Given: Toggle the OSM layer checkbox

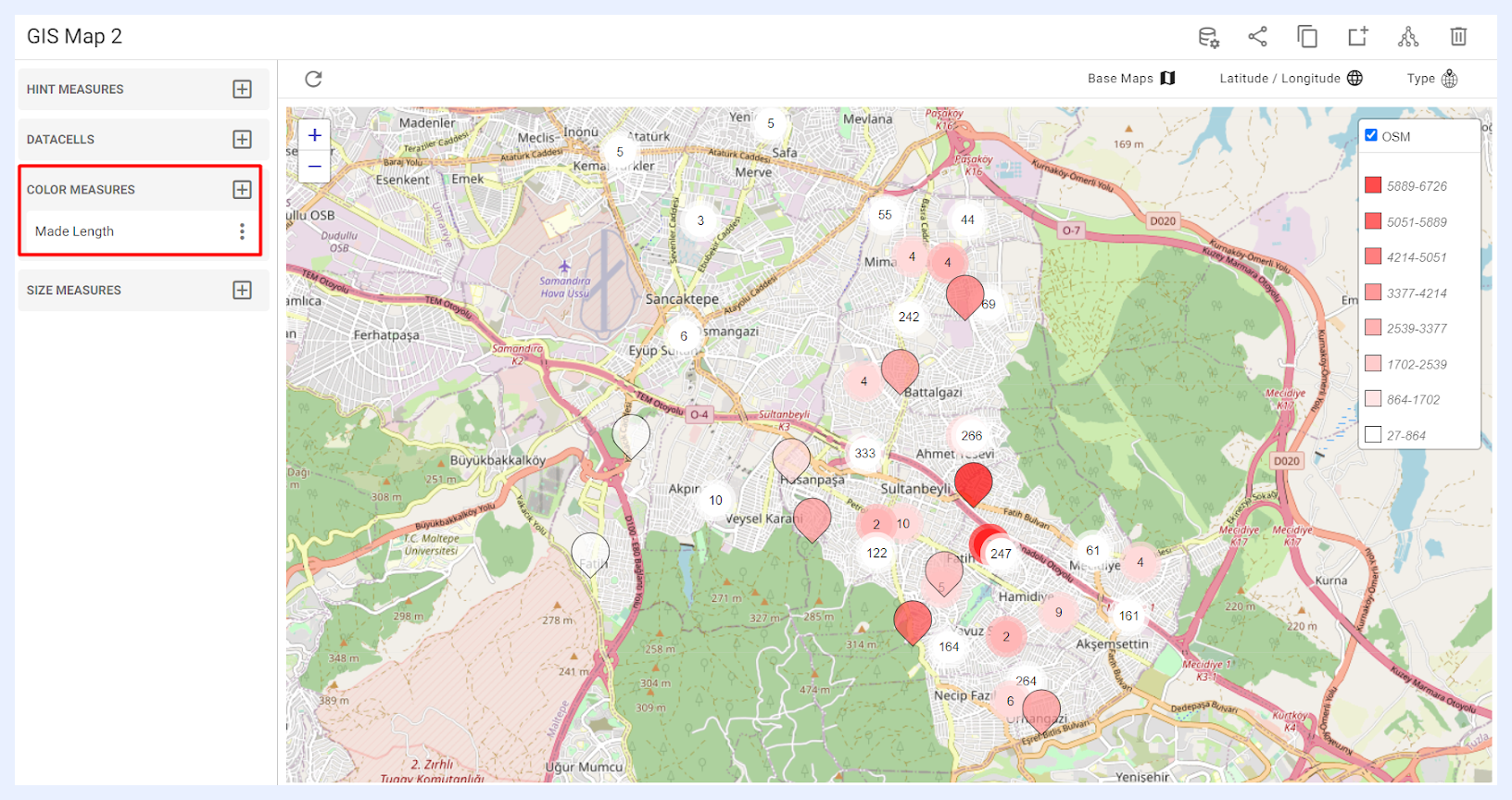Looking at the screenshot, I should click(1371, 135).
